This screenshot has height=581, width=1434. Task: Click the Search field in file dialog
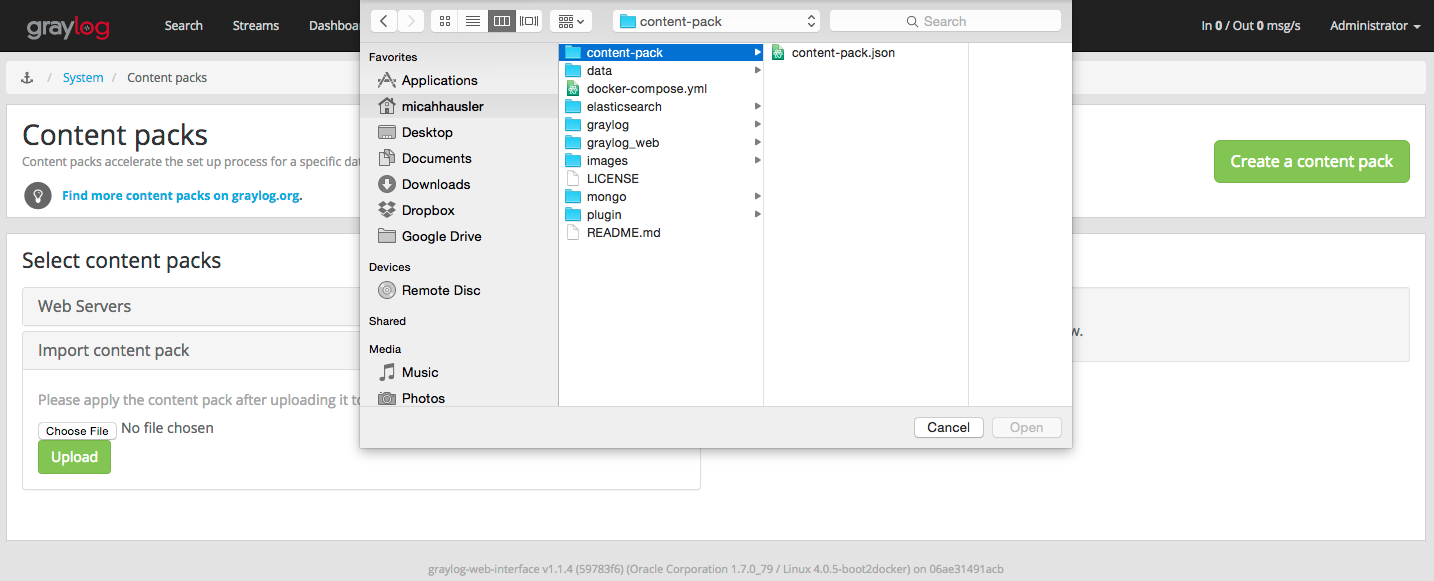945,20
